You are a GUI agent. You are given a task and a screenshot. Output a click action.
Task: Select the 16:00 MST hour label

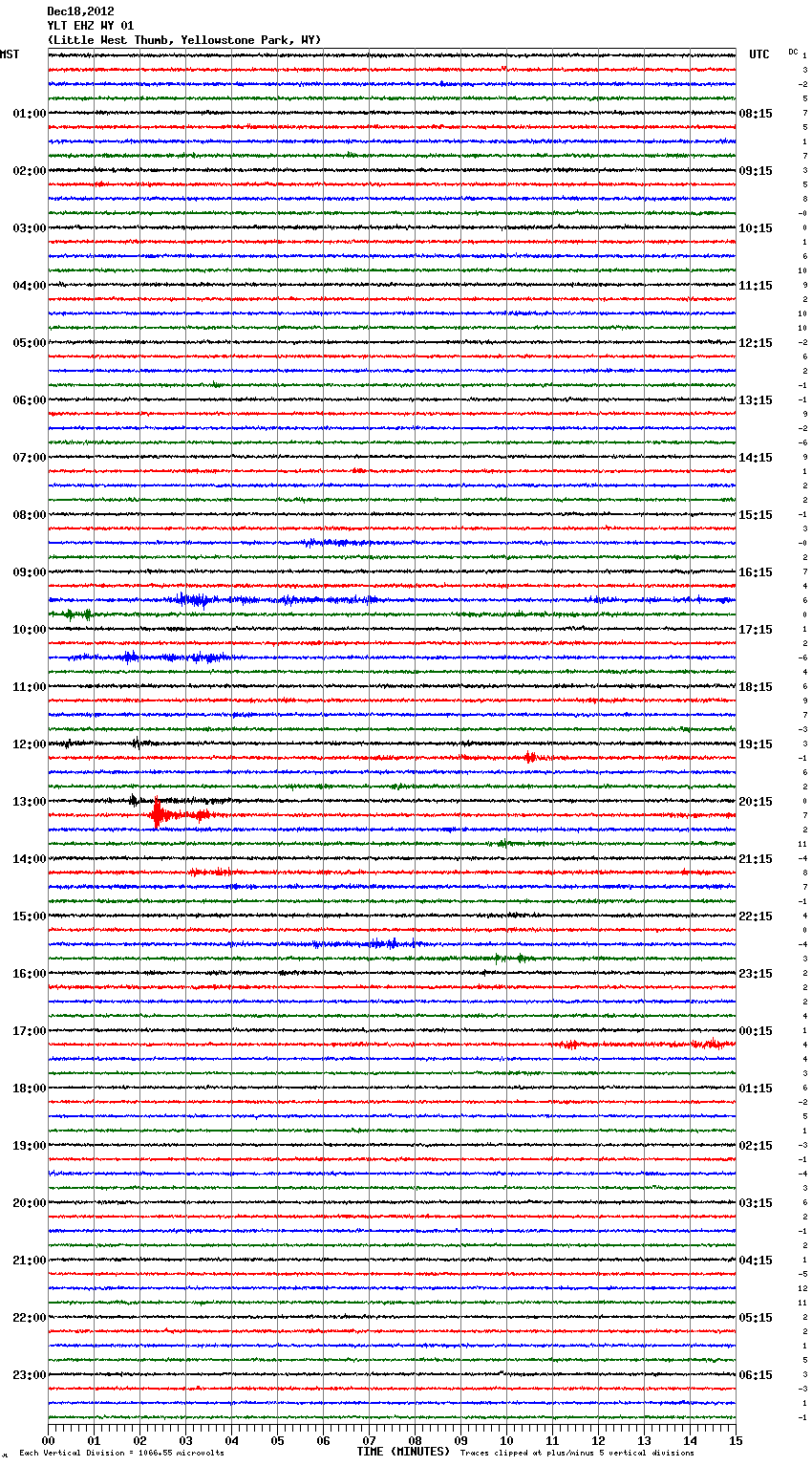(x=30, y=974)
